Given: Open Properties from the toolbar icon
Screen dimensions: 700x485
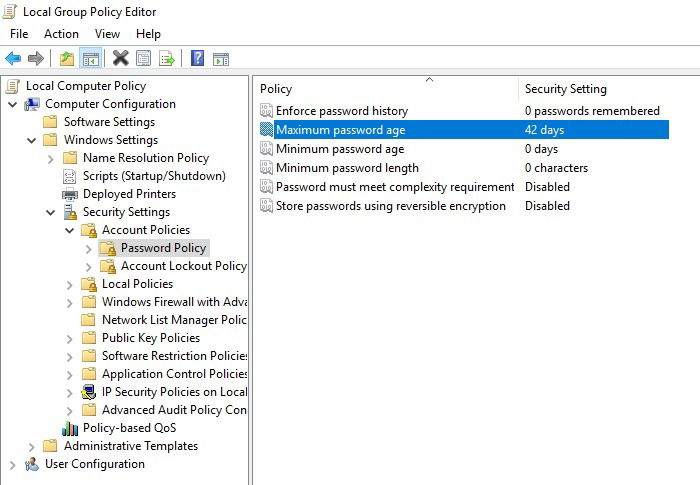Looking at the screenshot, I should pos(143,59).
